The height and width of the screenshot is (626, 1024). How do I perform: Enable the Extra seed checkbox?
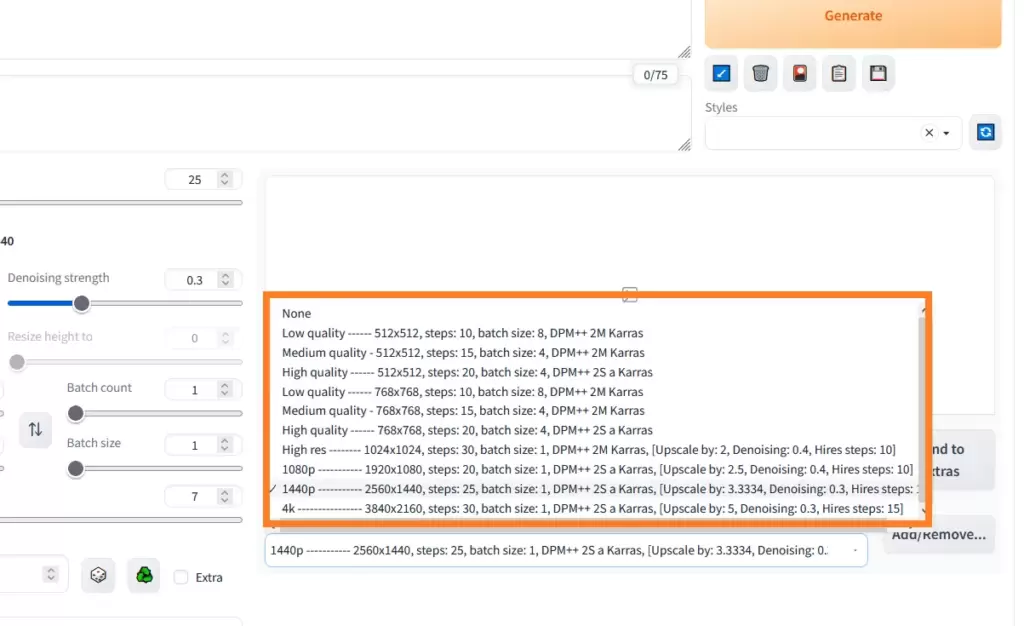point(180,576)
